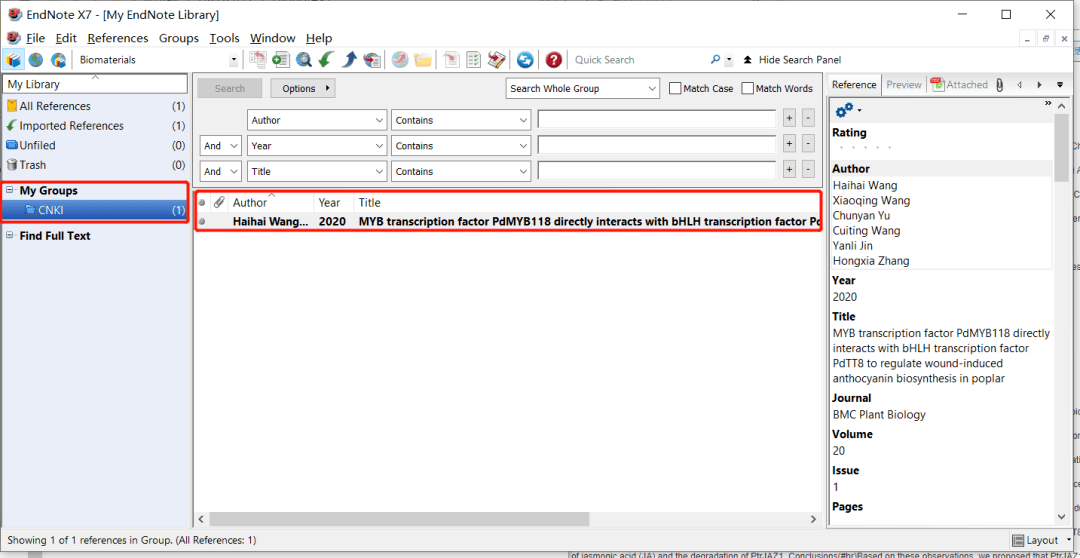Viewport: 1080px width, 558px height.
Task: Click the blue Sync Library icon
Action: (526, 60)
